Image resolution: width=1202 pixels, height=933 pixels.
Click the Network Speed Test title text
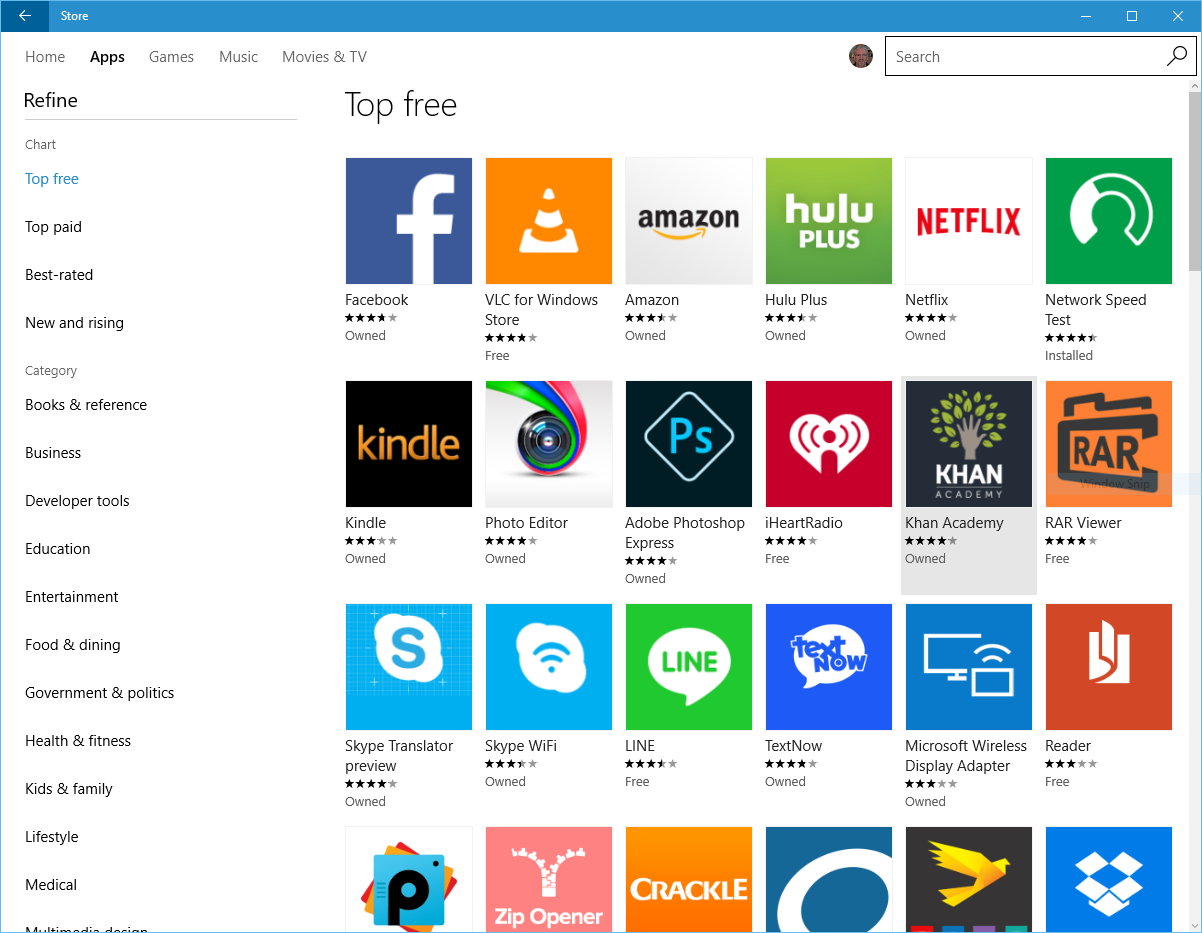1096,310
